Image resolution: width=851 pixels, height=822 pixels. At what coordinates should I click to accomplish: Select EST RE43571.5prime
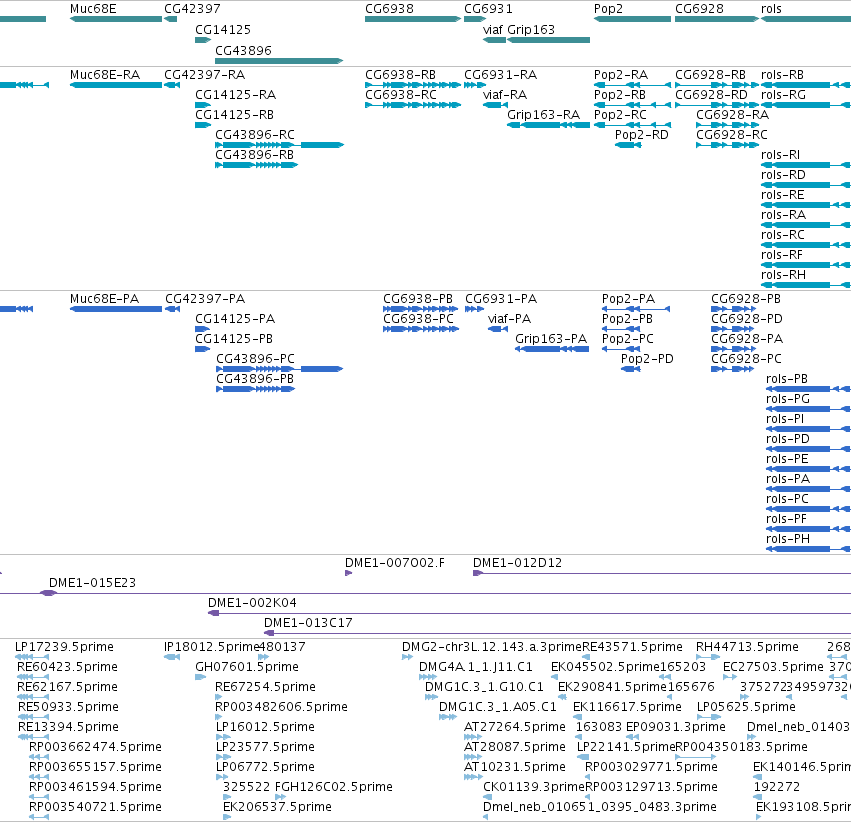[632, 647]
